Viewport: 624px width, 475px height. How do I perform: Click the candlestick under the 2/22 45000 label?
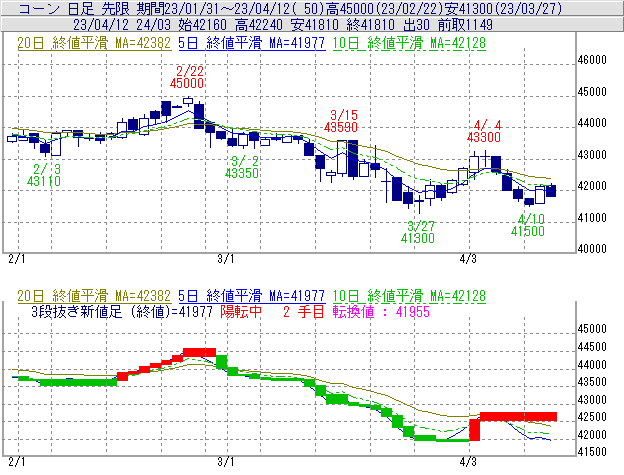188,101
